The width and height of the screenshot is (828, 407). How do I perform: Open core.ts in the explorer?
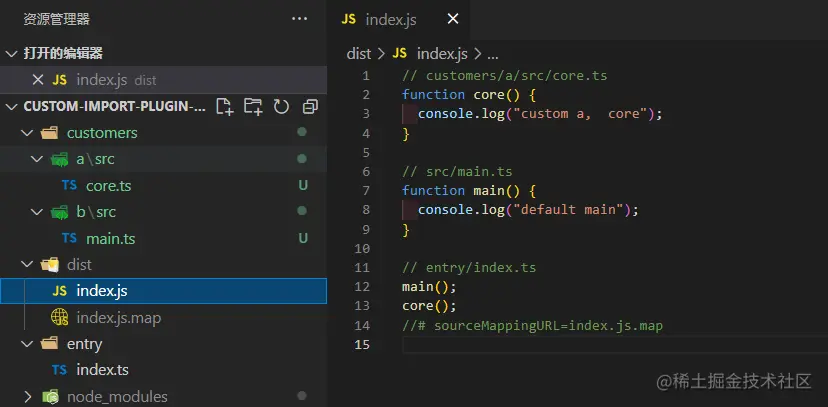point(108,186)
